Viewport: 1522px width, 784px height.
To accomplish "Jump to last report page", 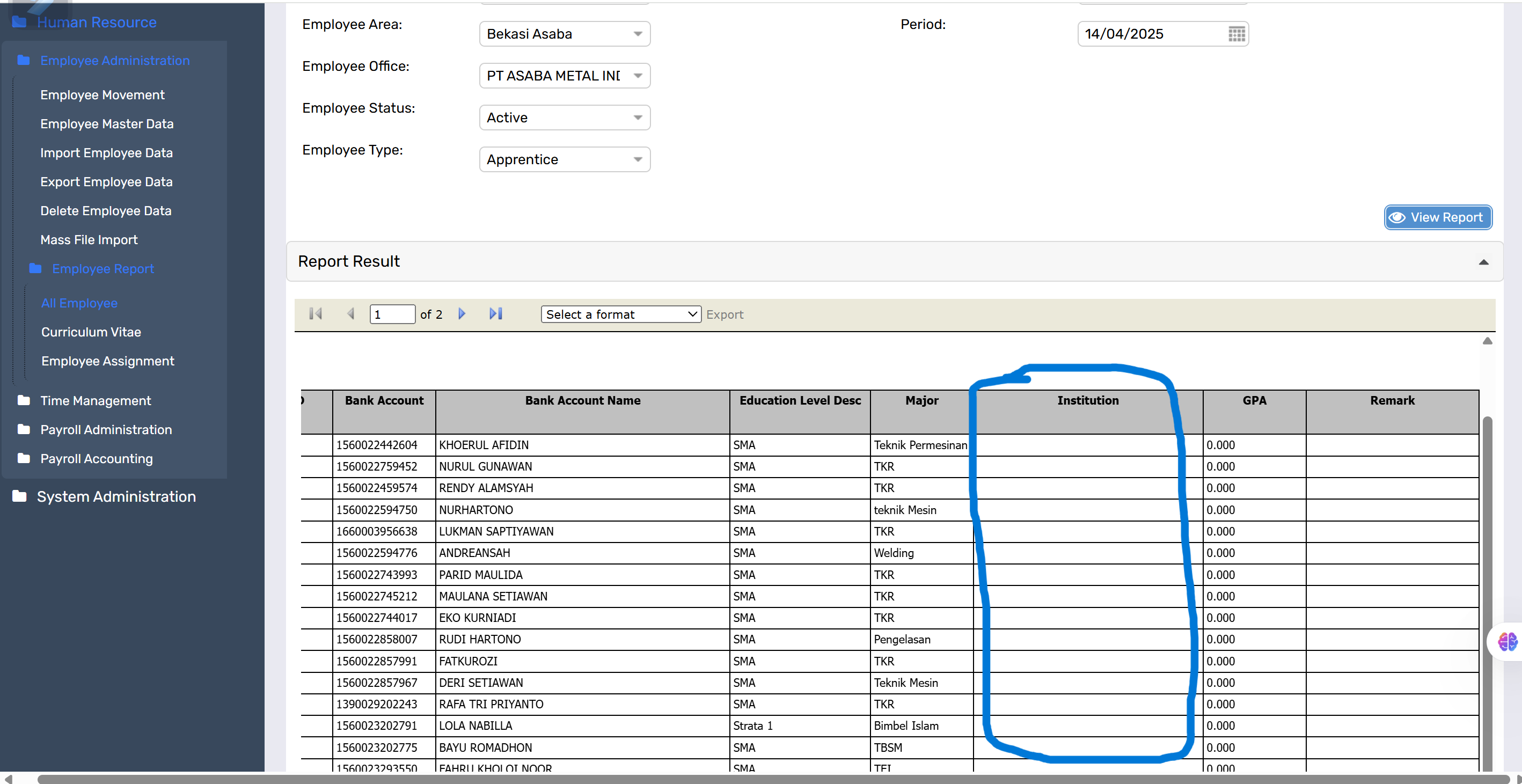I will (x=496, y=314).
